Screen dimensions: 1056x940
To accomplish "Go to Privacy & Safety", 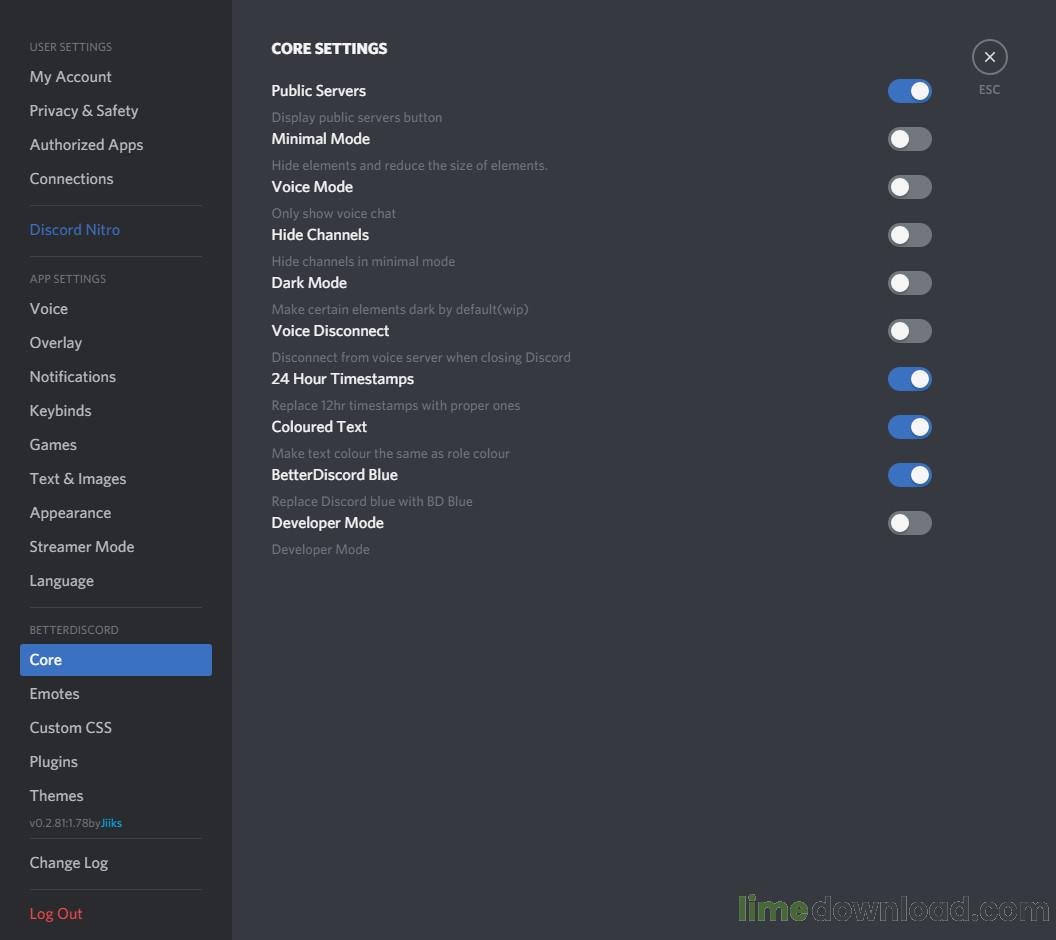I will (x=116, y=110).
